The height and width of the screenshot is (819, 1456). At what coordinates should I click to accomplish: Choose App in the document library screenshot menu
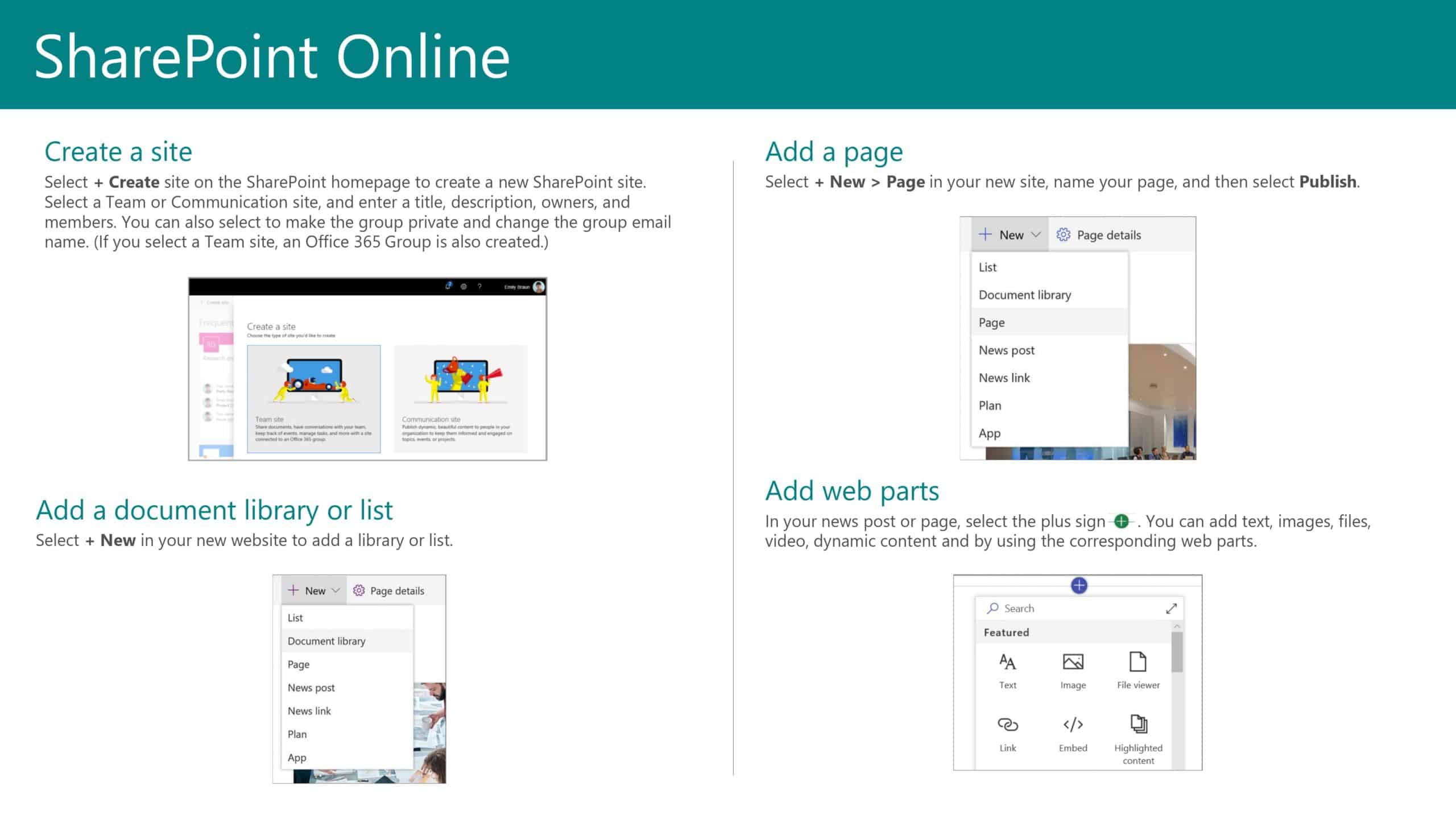(347, 758)
